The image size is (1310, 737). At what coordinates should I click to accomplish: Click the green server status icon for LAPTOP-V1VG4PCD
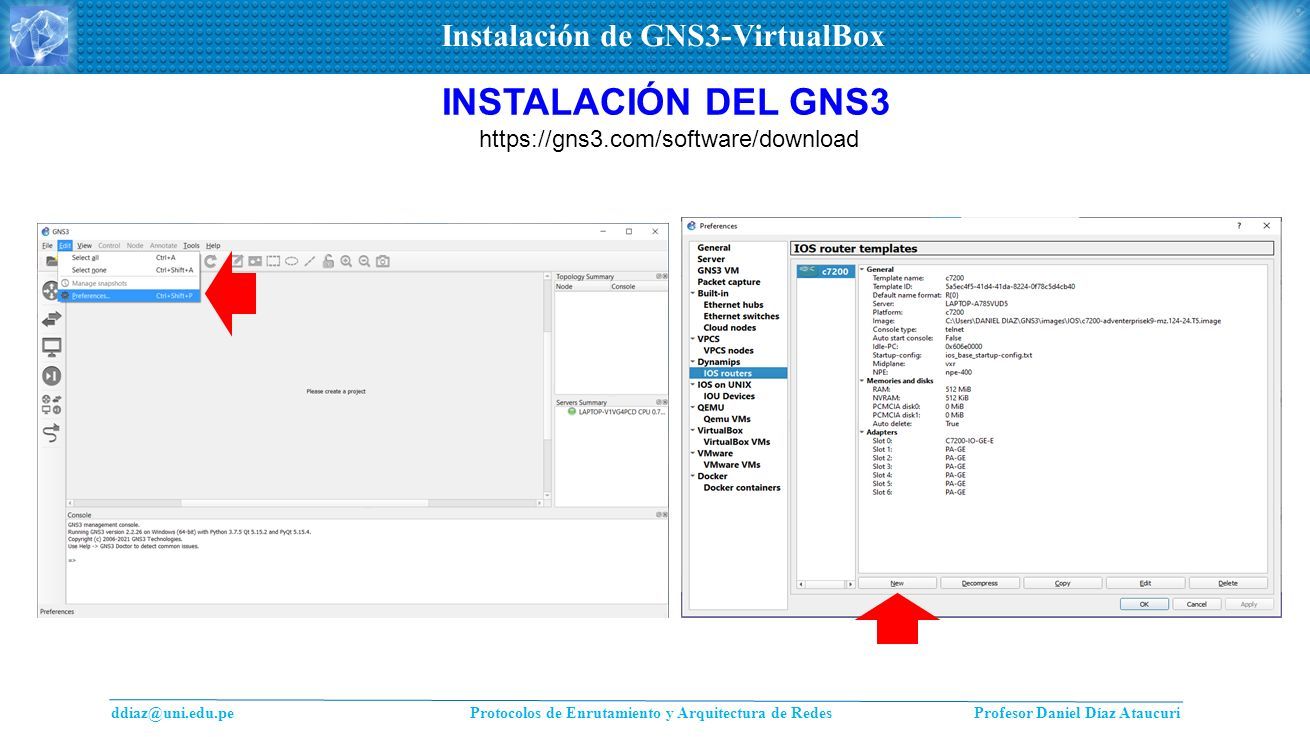coord(572,411)
